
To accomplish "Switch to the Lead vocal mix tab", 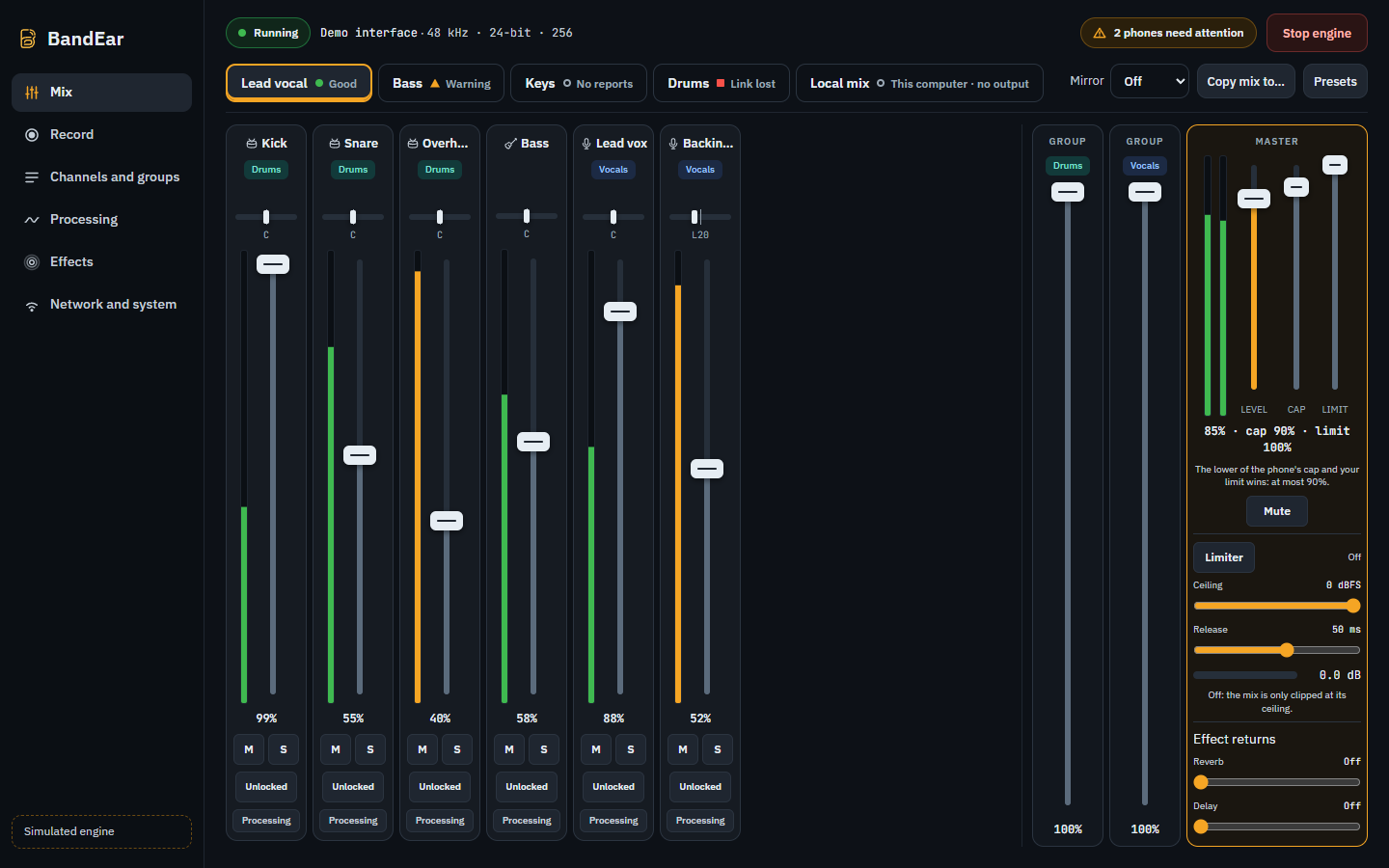I will click(299, 83).
